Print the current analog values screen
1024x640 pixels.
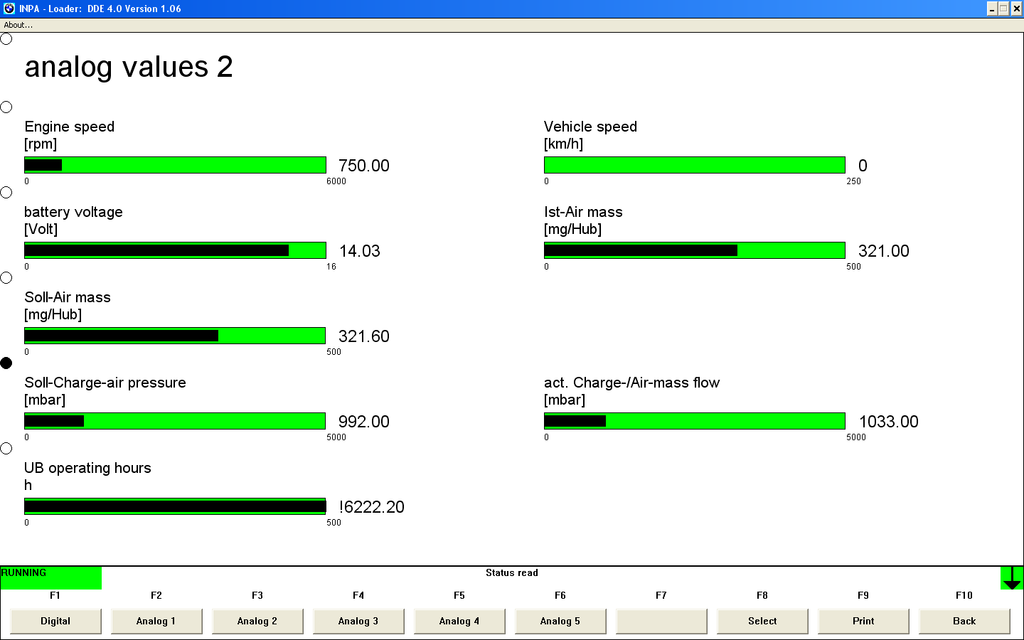(x=863, y=621)
